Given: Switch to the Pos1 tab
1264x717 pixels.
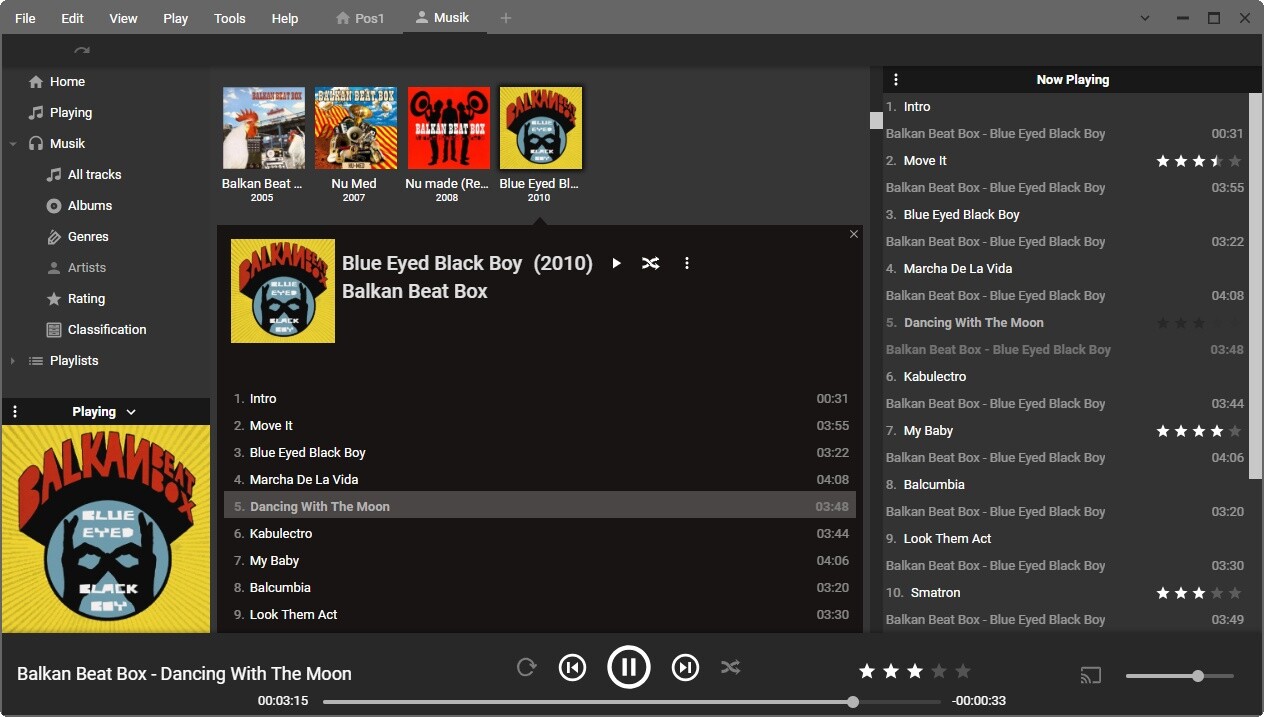Looking at the screenshot, I should tap(360, 17).
